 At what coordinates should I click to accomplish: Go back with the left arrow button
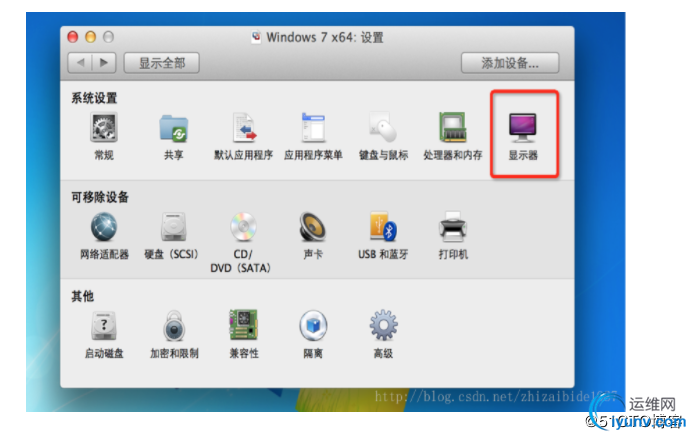pos(80,63)
